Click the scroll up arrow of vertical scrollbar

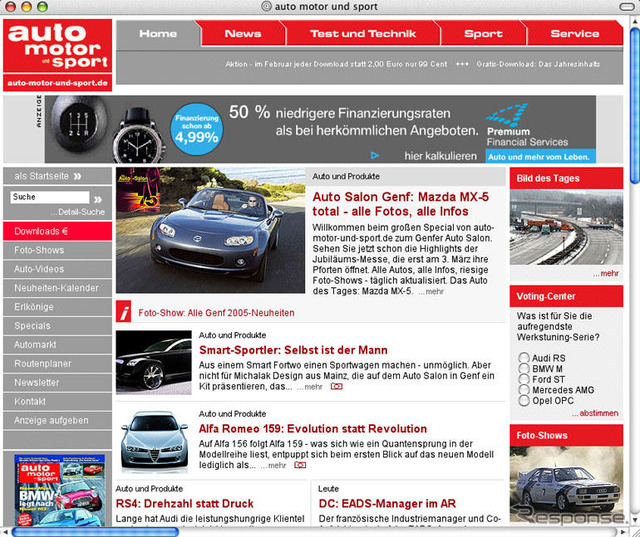635,20
